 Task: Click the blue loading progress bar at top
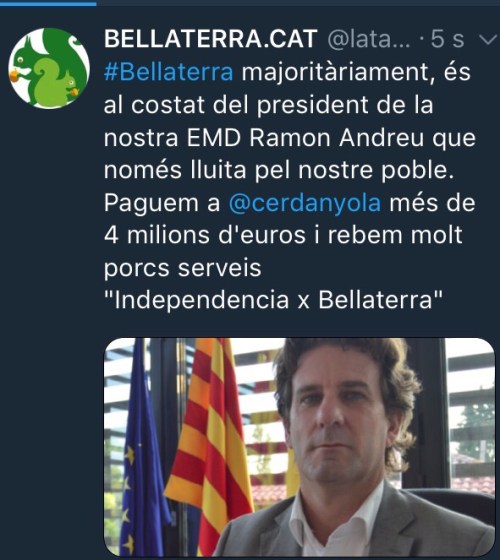pos(48,2)
